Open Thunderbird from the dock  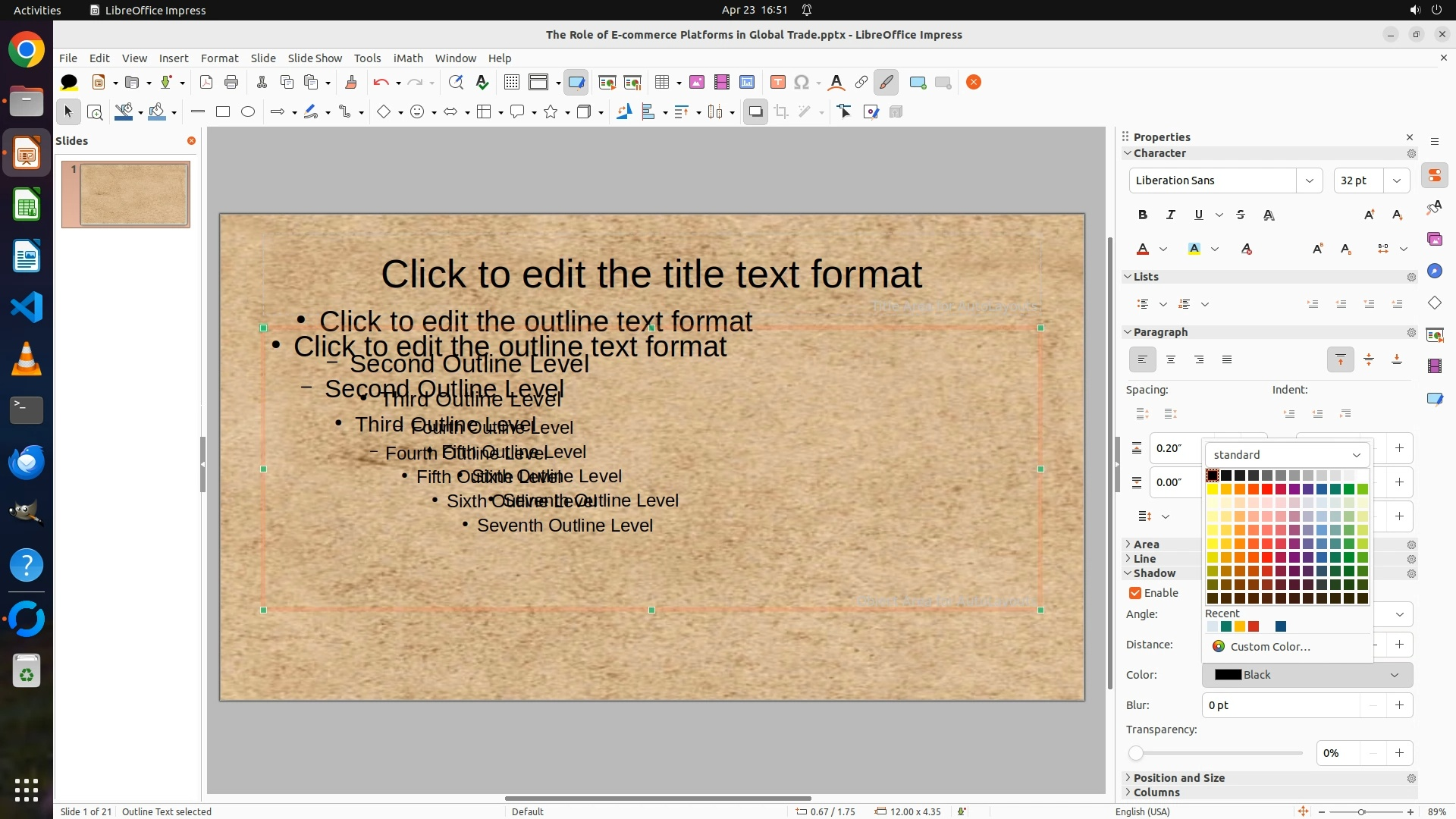[x=27, y=462]
